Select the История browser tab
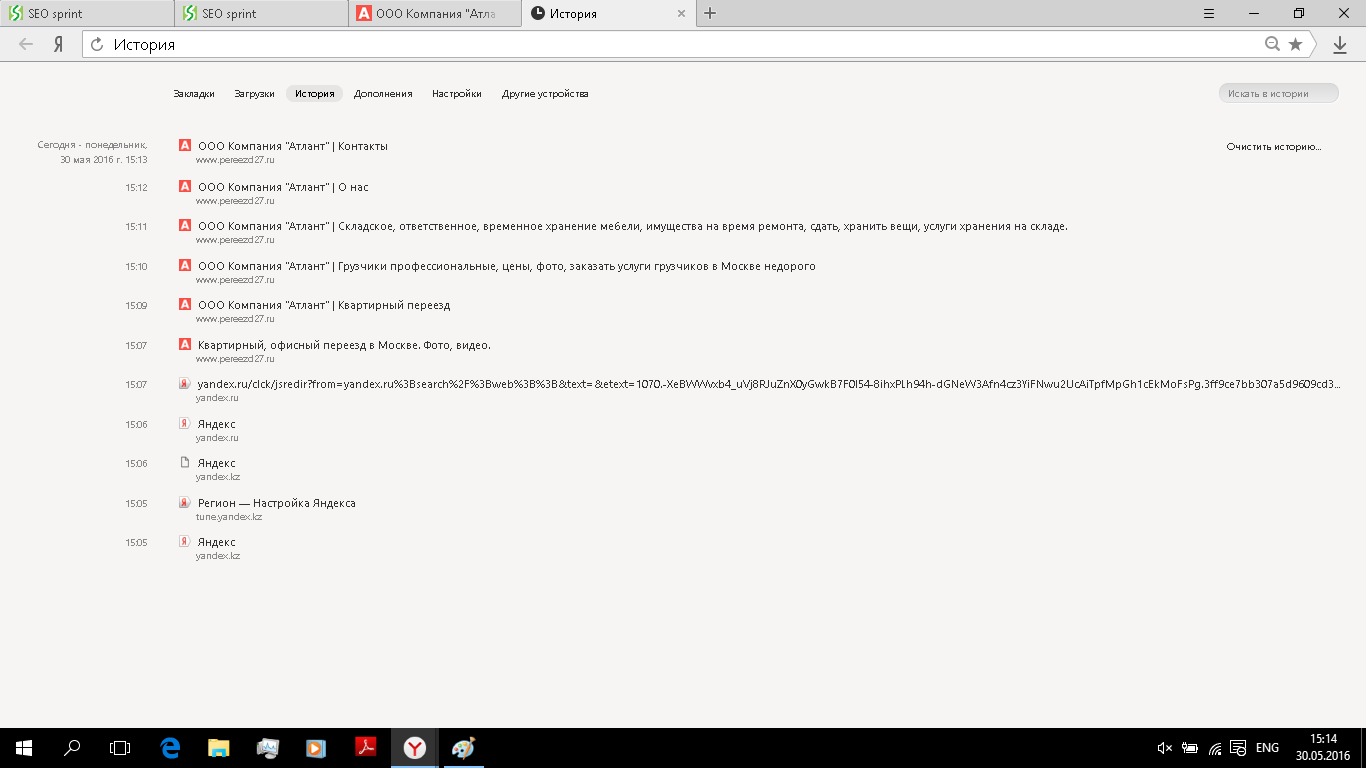1366x768 pixels. (x=608, y=14)
